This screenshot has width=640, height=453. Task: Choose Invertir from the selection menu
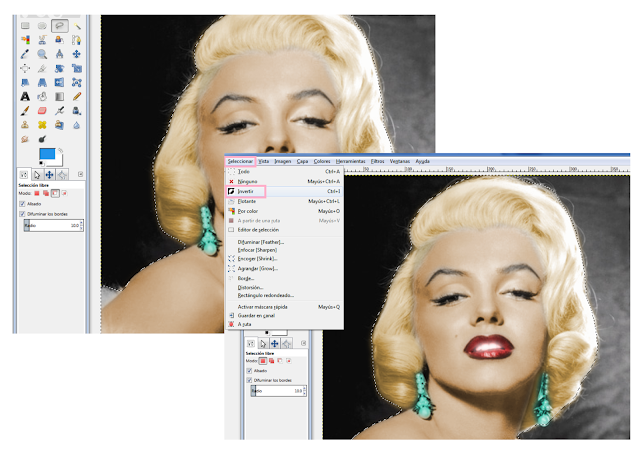click(x=246, y=191)
